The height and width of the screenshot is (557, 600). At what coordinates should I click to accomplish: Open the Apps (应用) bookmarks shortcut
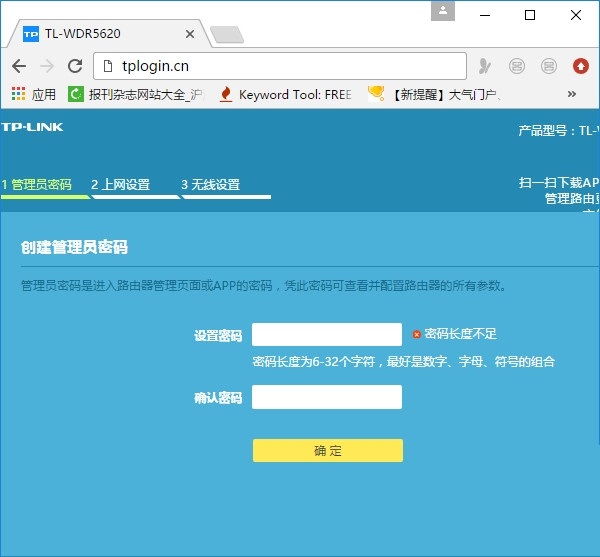point(33,95)
